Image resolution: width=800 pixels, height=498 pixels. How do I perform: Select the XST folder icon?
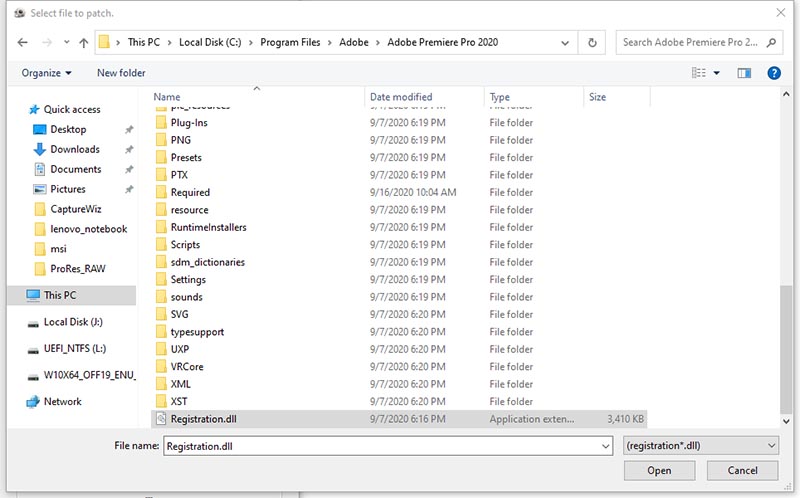tap(161, 401)
